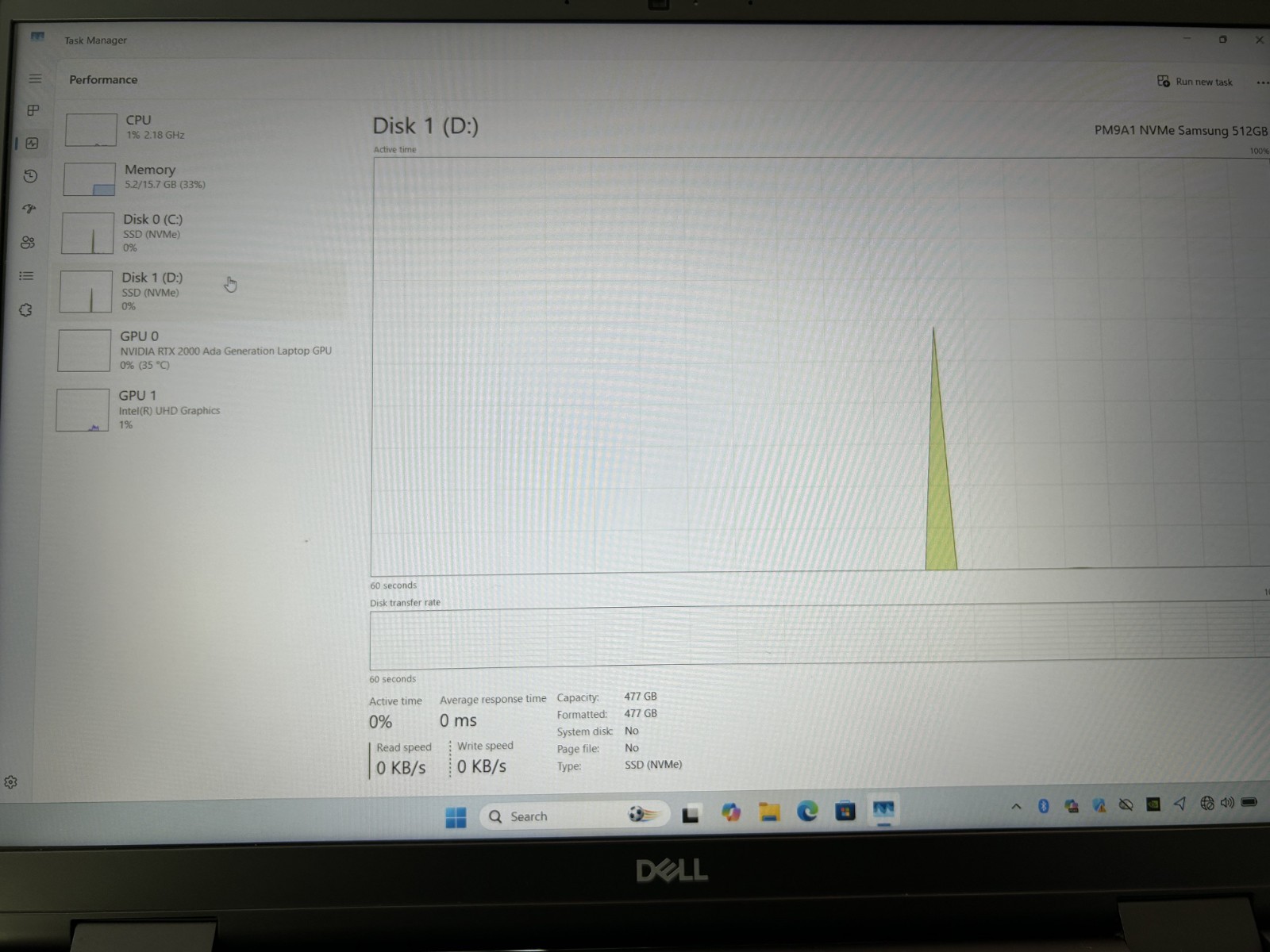Screen dimensions: 1270x952
Task: Open File Explorer from taskbar
Action: pyautogui.click(x=769, y=812)
